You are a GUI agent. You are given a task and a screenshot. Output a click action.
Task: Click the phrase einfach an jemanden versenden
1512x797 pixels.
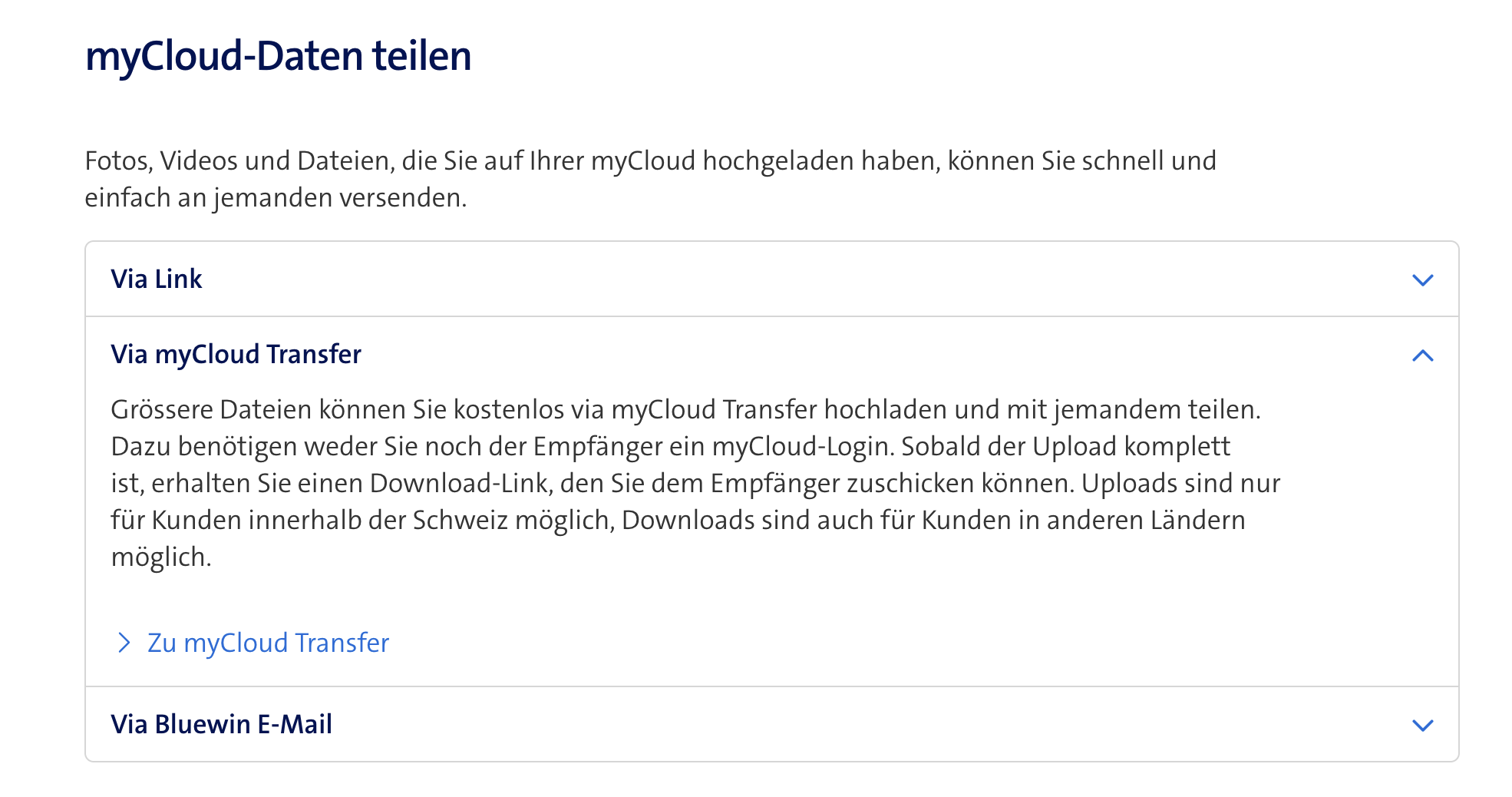275,198
